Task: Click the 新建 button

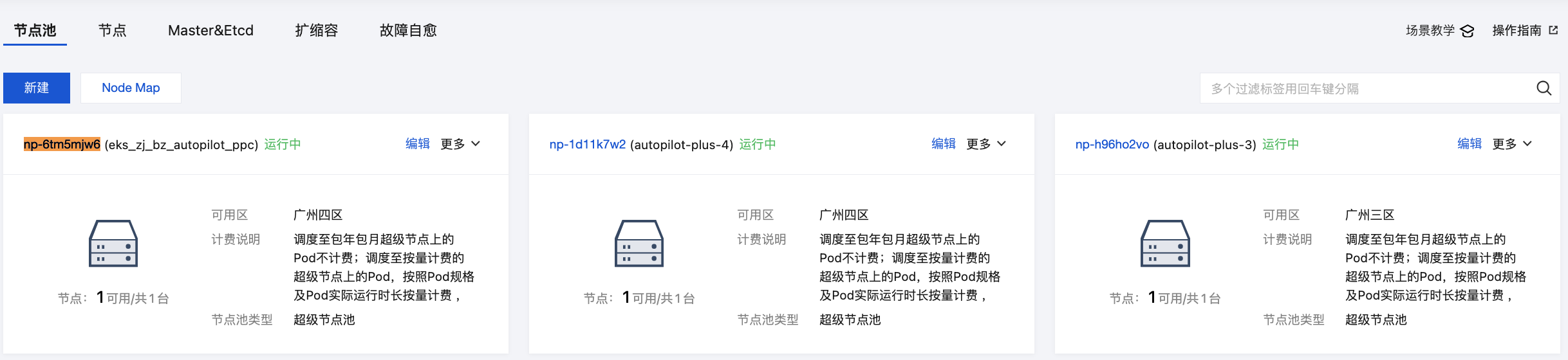Action: [x=37, y=88]
